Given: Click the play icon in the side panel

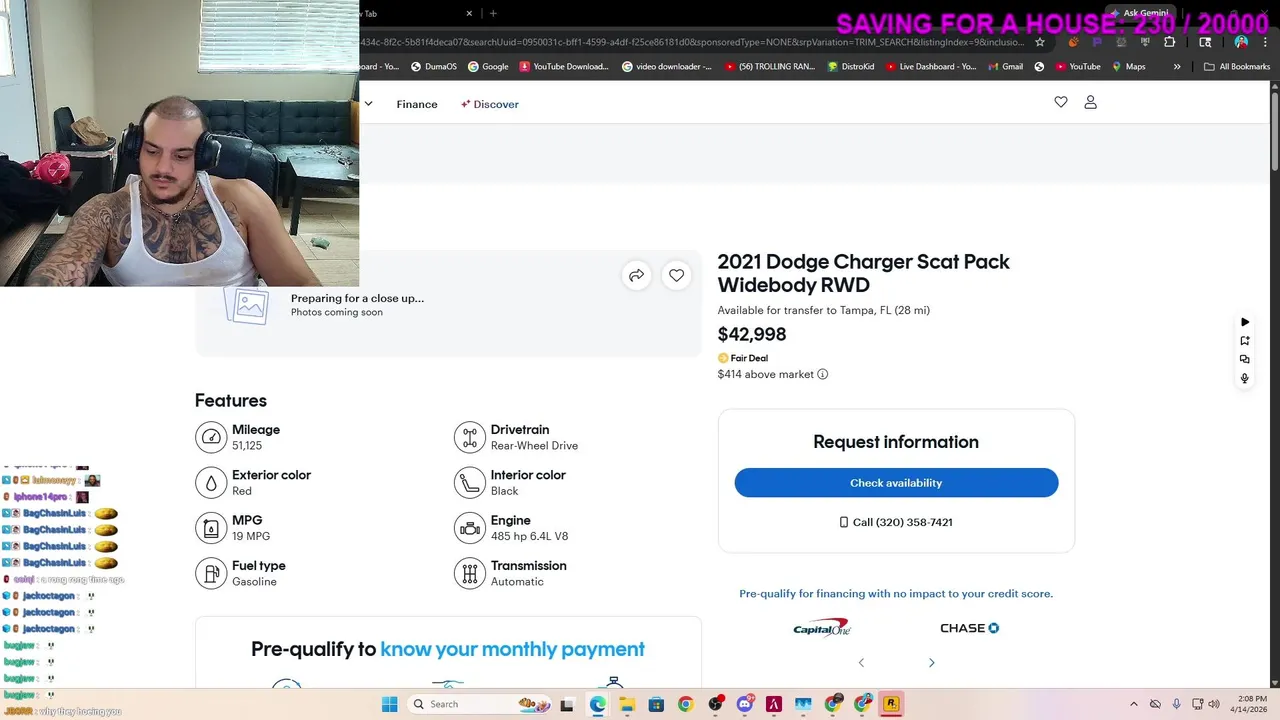Looking at the screenshot, I should 1245,322.
